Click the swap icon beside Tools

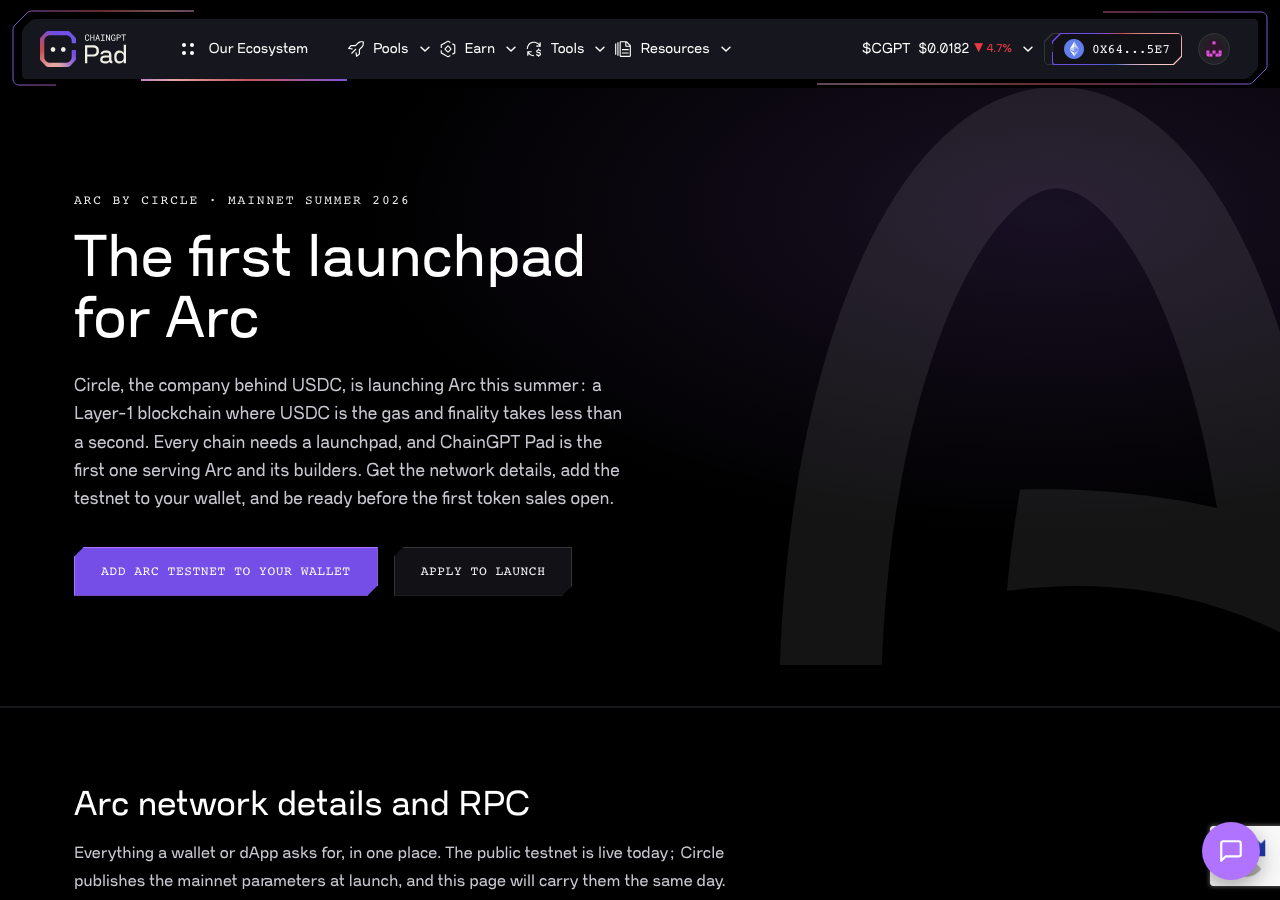pos(534,49)
